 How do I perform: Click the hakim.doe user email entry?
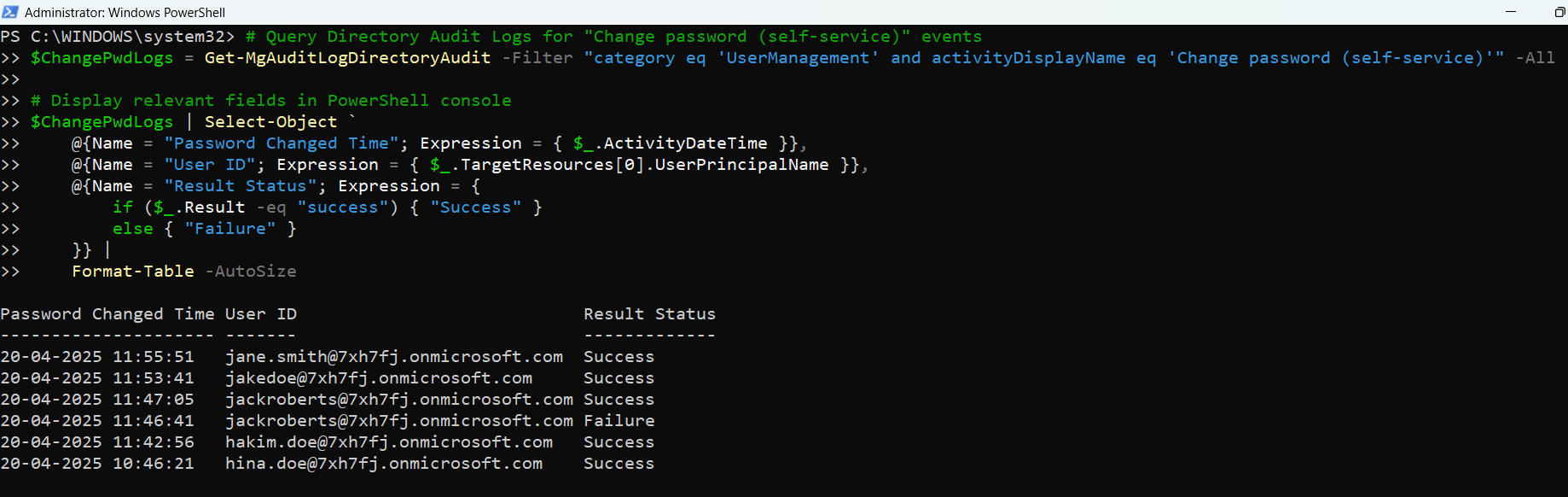[388, 442]
